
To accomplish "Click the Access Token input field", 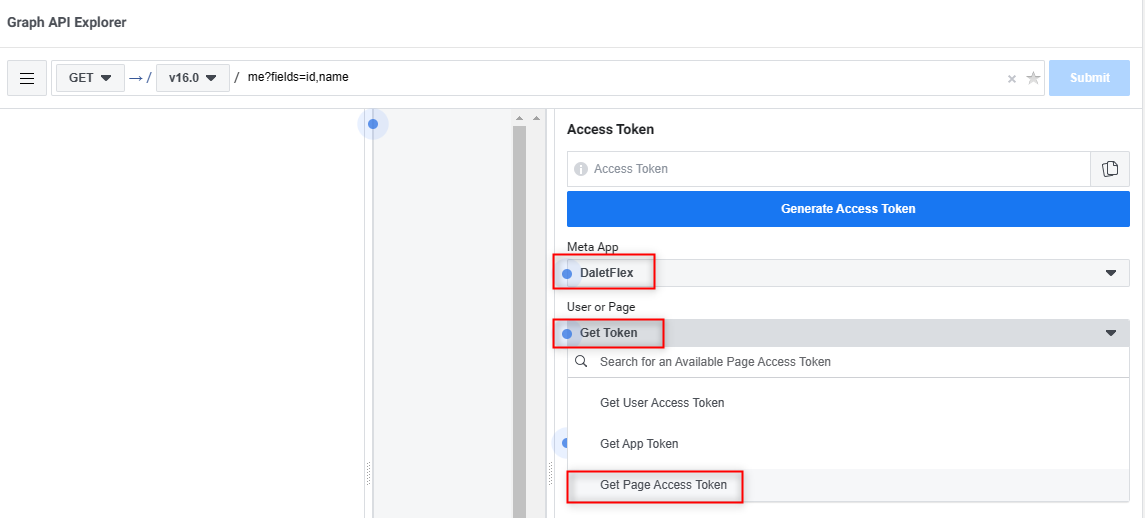I will click(829, 169).
